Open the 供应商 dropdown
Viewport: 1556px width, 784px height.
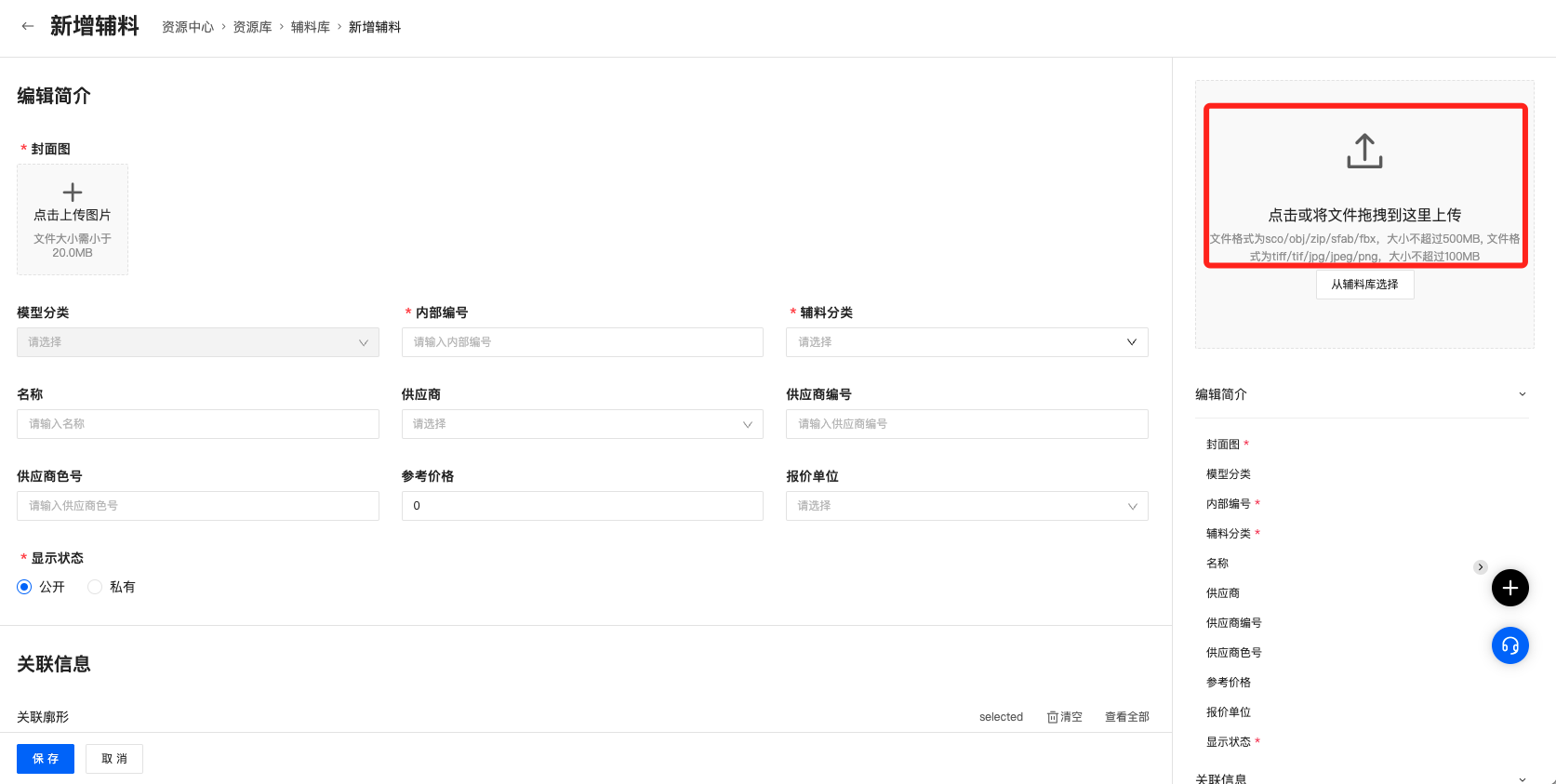[x=581, y=424]
